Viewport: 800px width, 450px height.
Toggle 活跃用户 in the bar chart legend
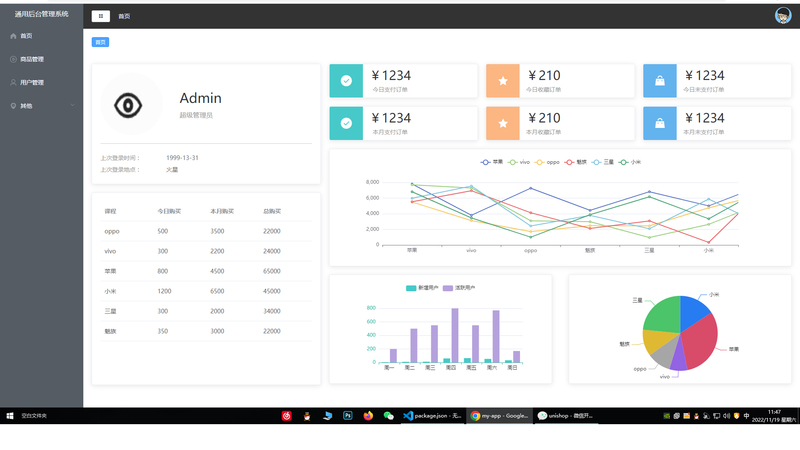[459, 288]
